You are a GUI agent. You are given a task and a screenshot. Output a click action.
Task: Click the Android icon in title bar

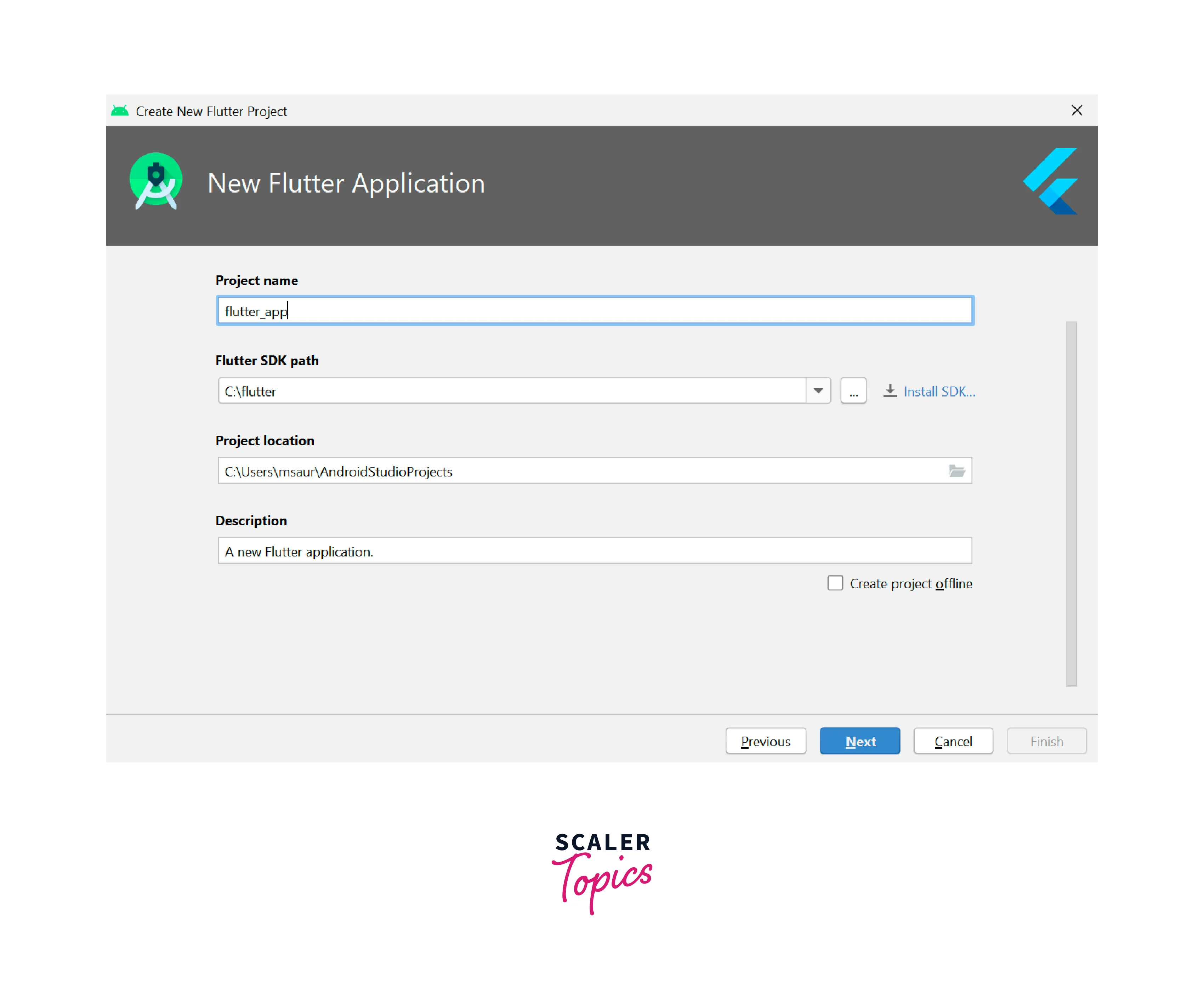pos(119,111)
